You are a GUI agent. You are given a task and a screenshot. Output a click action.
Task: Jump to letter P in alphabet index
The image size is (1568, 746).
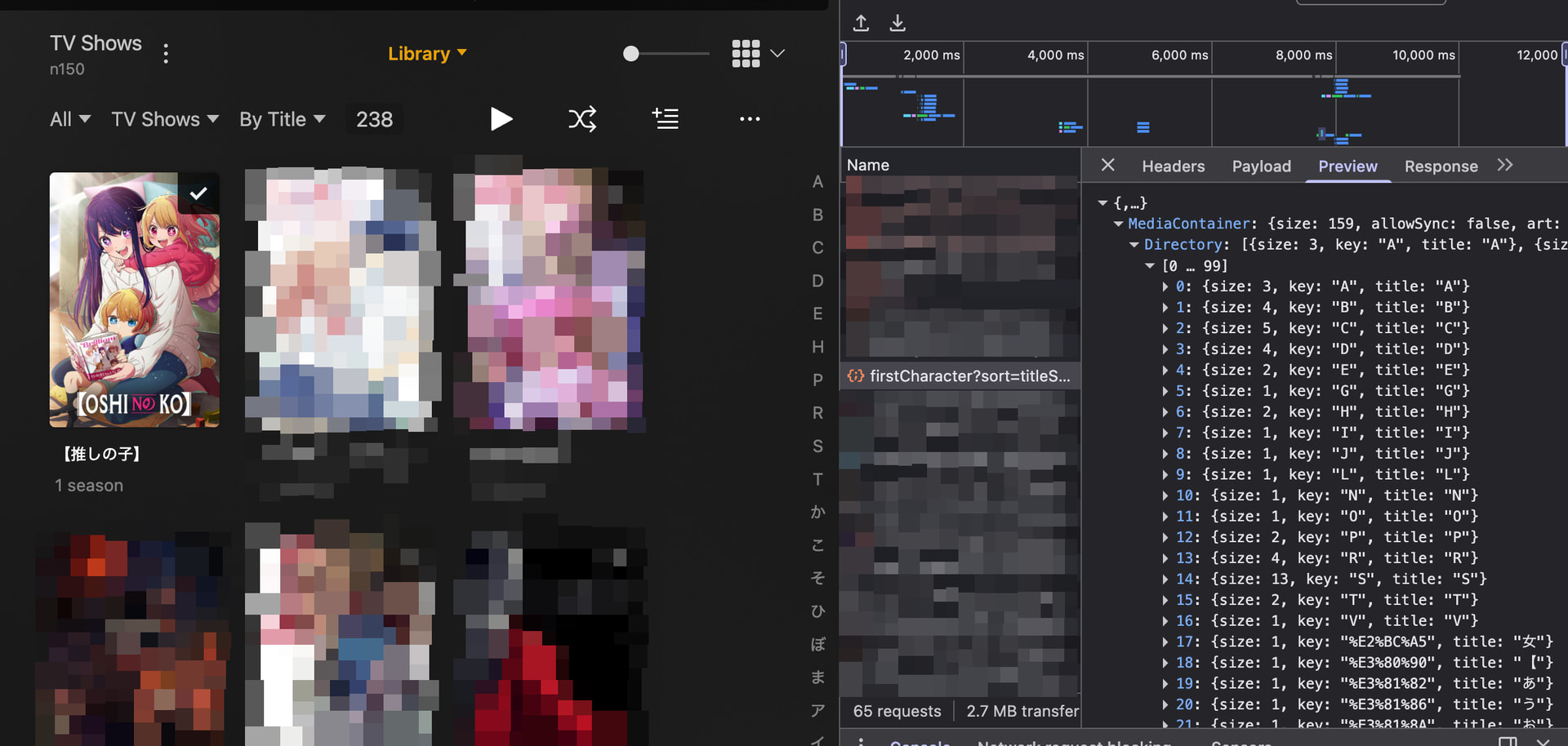pyautogui.click(x=817, y=380)
